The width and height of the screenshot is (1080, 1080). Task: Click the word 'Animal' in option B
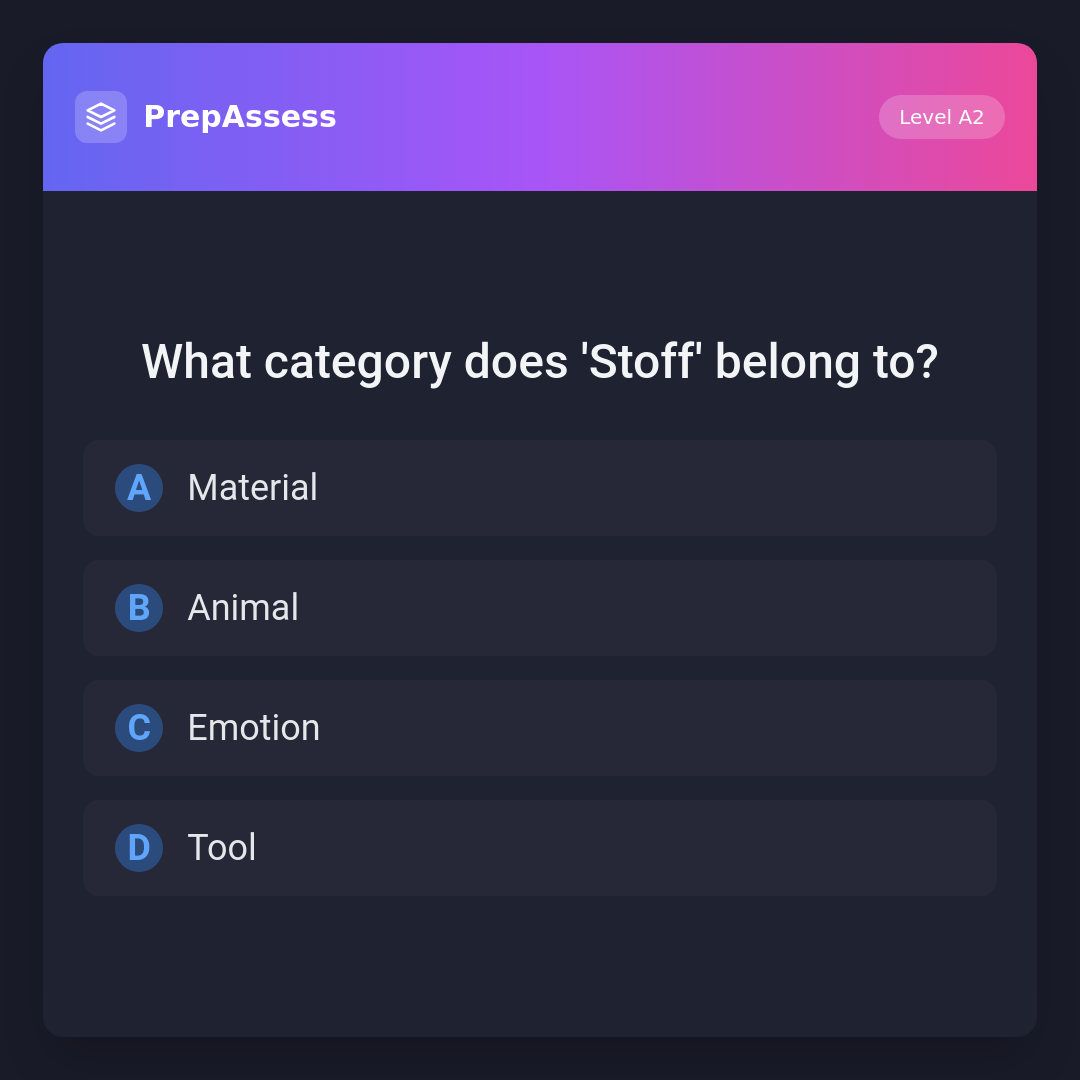[x=243, y=608]
